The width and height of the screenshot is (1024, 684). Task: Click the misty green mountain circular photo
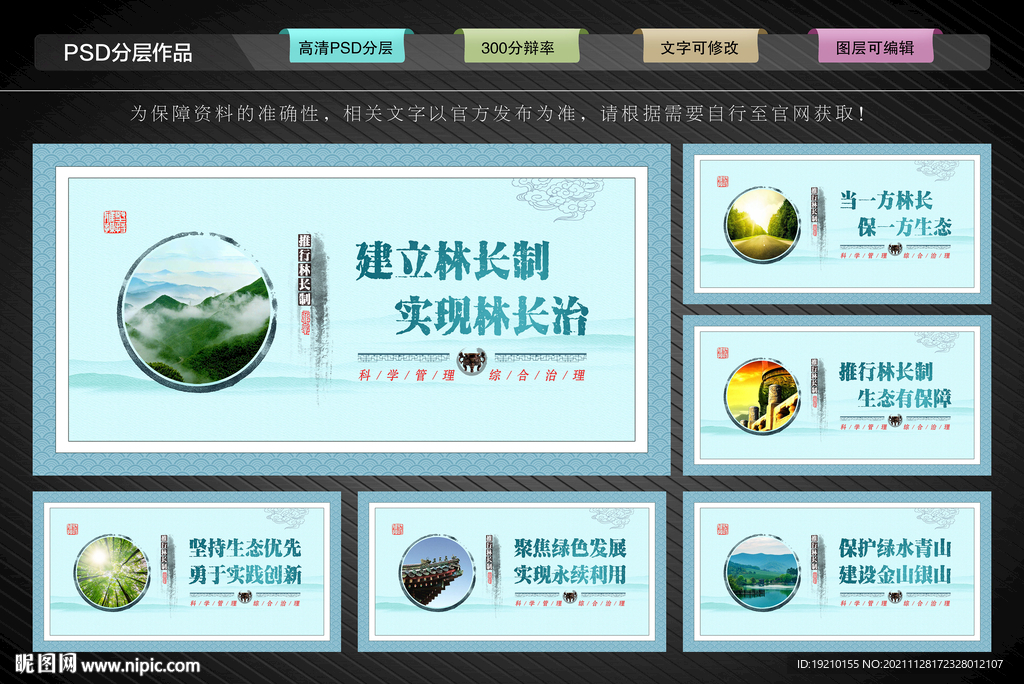pos(197,312)
